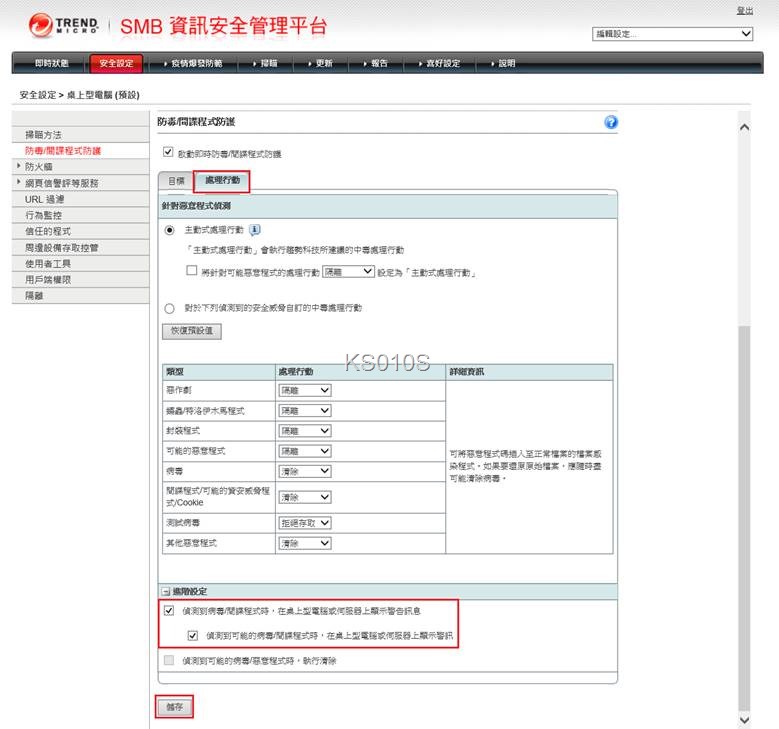Open the 掃瞄 menu
This screenshot has height=729, width=779.
tap(265, 63)
